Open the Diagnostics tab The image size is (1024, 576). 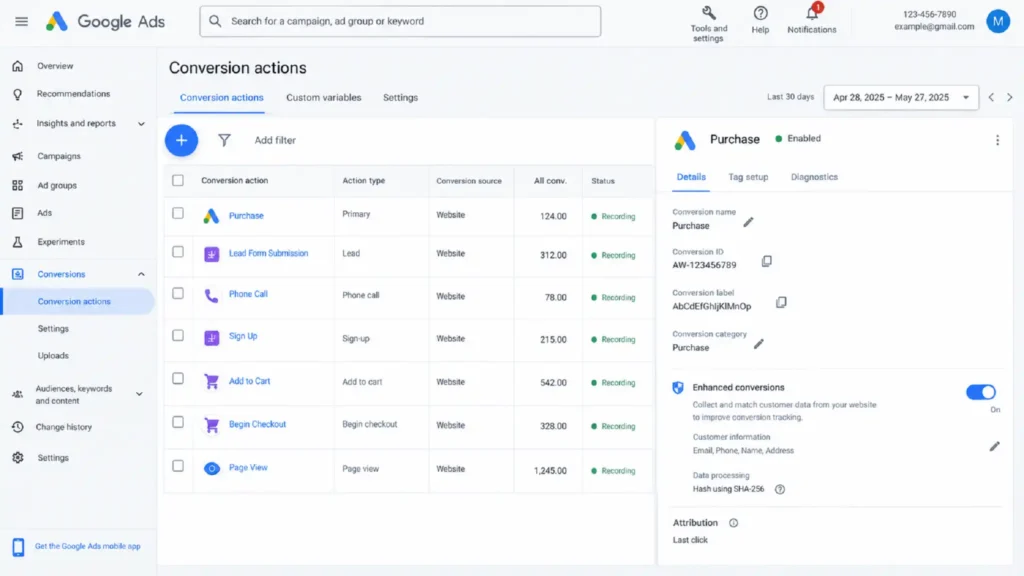[x=814, y=177]
